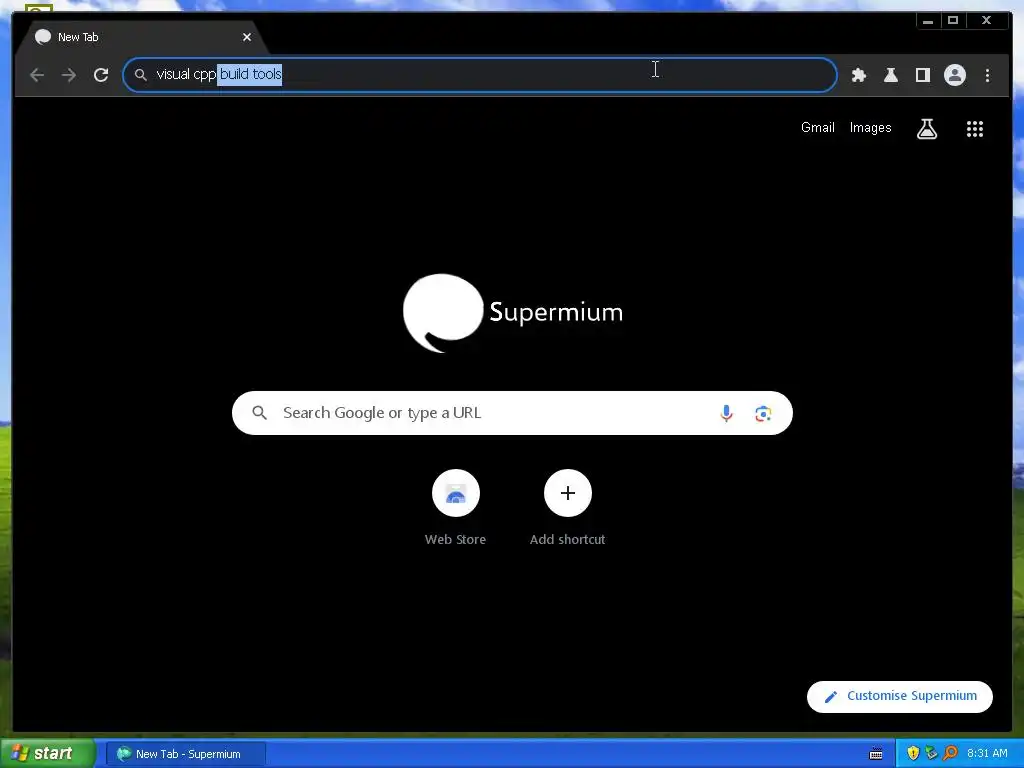Open the profile avatar menu
Image resolution: width=1024 pixels, height=768 pixels.
click(955, 75)
